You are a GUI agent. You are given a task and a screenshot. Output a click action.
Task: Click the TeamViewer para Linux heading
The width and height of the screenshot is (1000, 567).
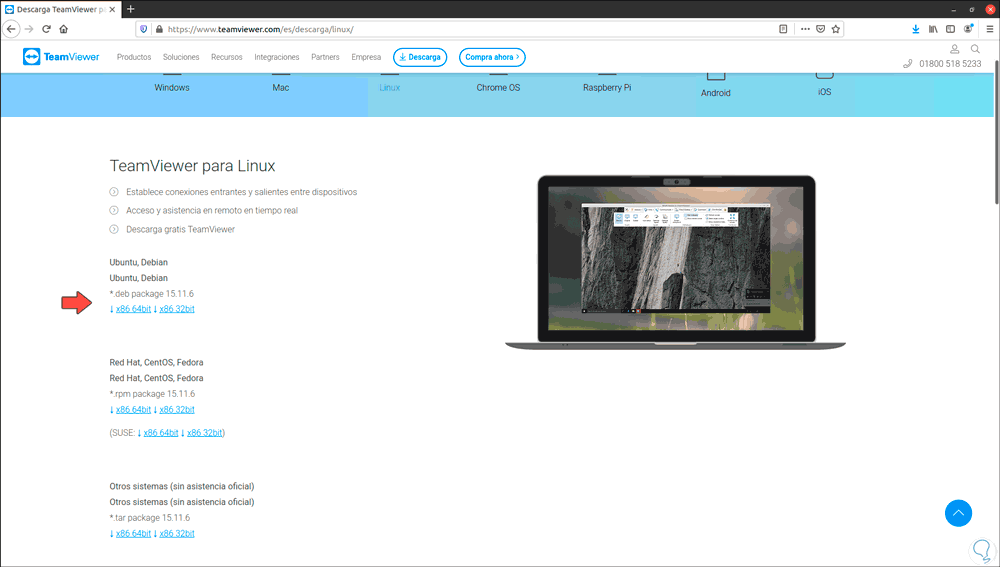[193, 166]
